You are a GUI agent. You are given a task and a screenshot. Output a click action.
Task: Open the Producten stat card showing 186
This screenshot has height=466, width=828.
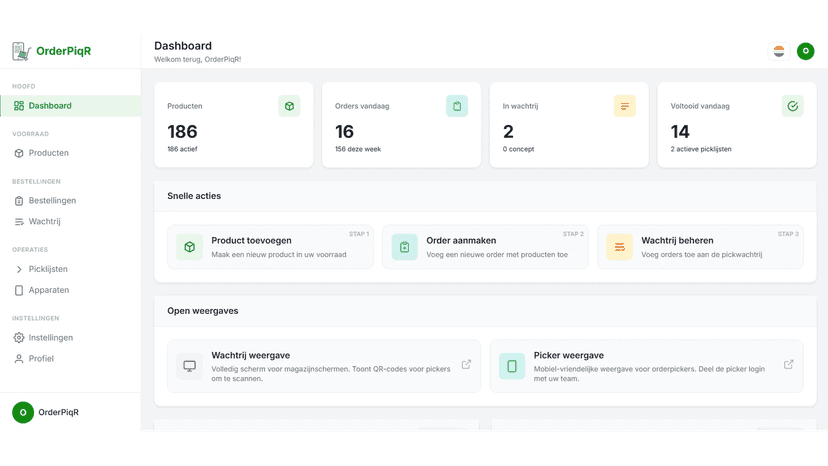click(x=233, y=125)
